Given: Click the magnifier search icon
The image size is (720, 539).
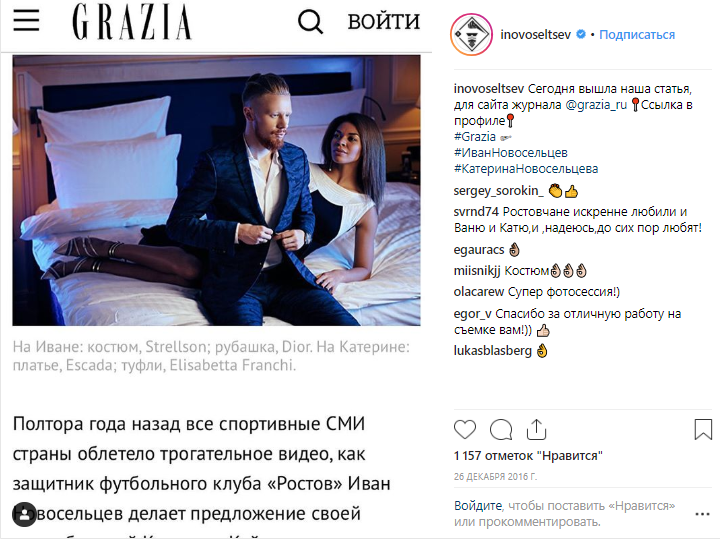Looking at the screenshot, I should tap(310, 22).
